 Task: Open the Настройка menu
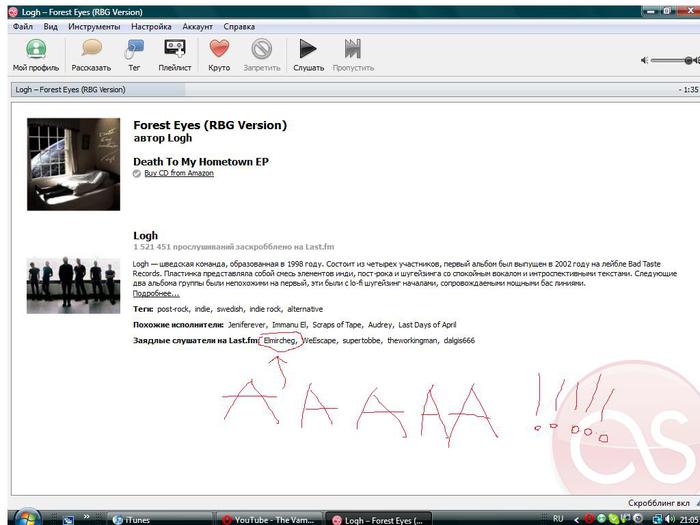pyautogui.click(x=151, y=27)
